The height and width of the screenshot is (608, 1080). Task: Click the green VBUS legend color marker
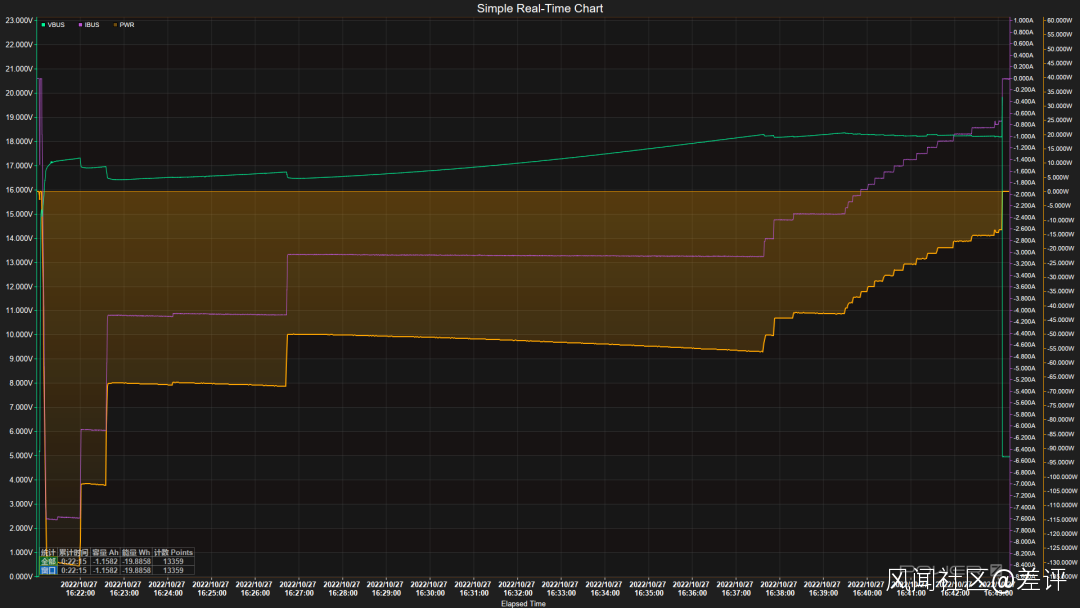[43, 25]
